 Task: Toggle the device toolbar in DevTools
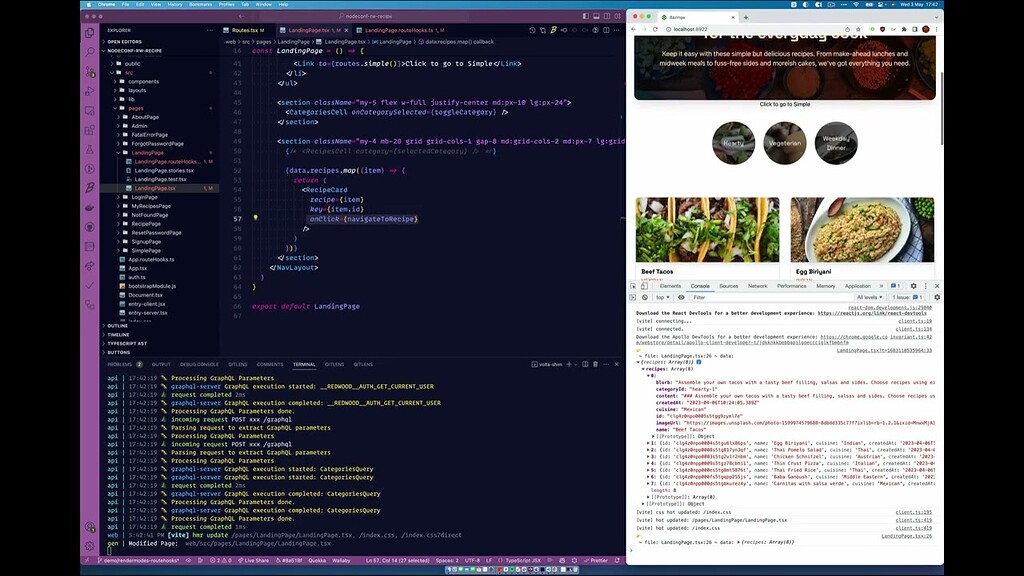pyautogui.click(x=643, y=286)
